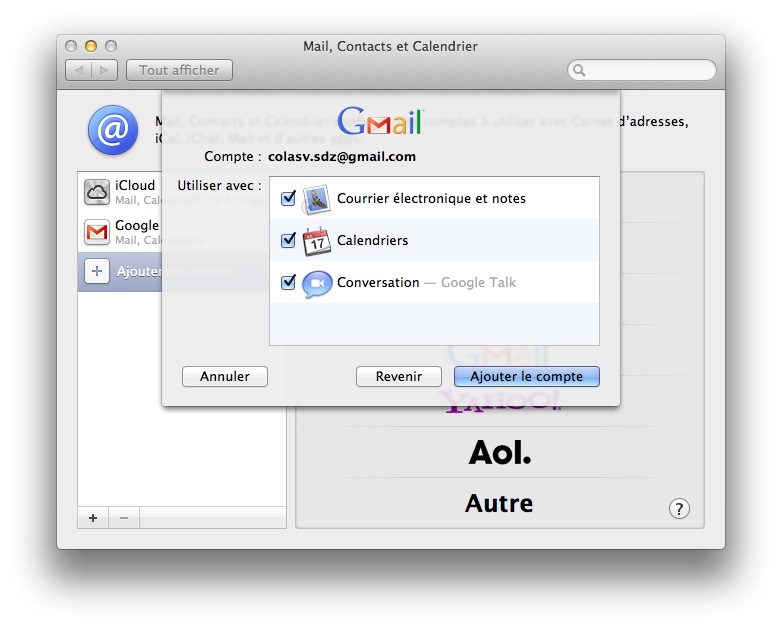Click the Annuler button
This screenshot has width=782, height=628.
225,376
